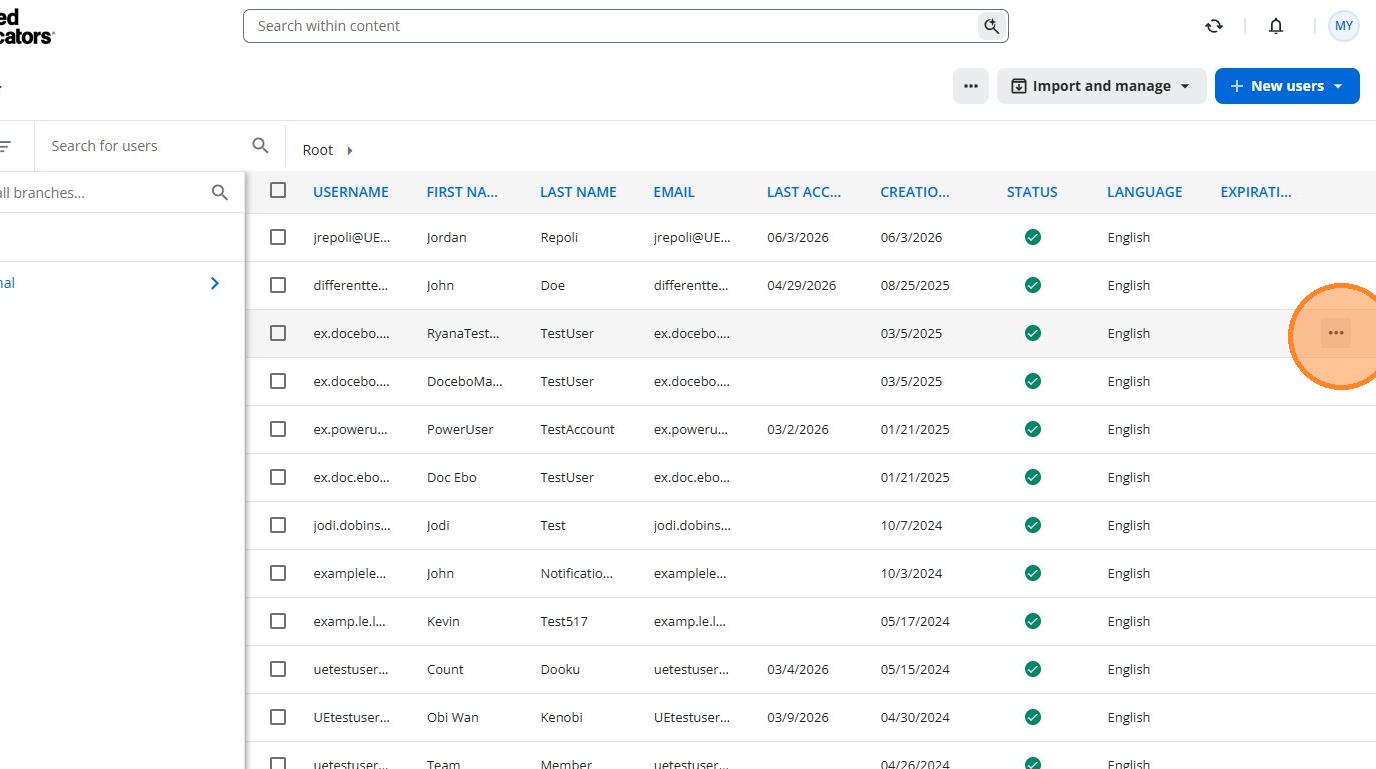Click active status icon for John Doe

[1033, 285]
